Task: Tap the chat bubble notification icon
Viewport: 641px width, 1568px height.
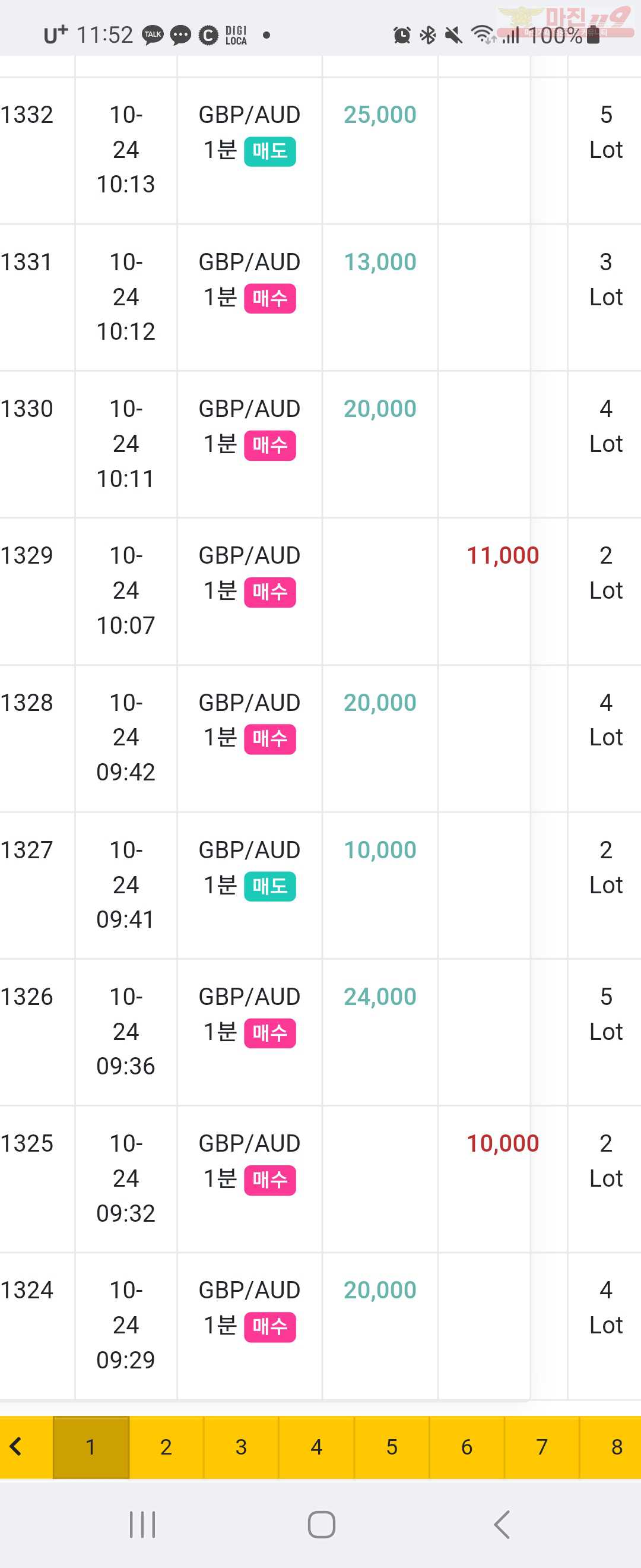Action: click(x=180, y=34)
